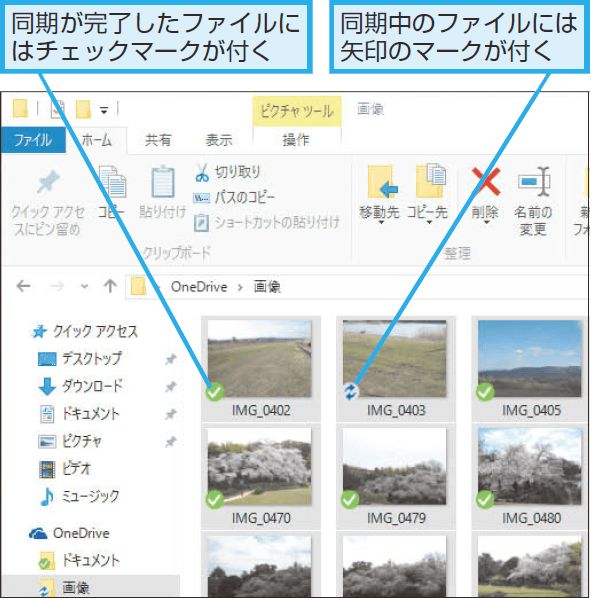Open the ファイル (File) menu tab
This screenshot has width=595, height=598.
tap(33, 140)
